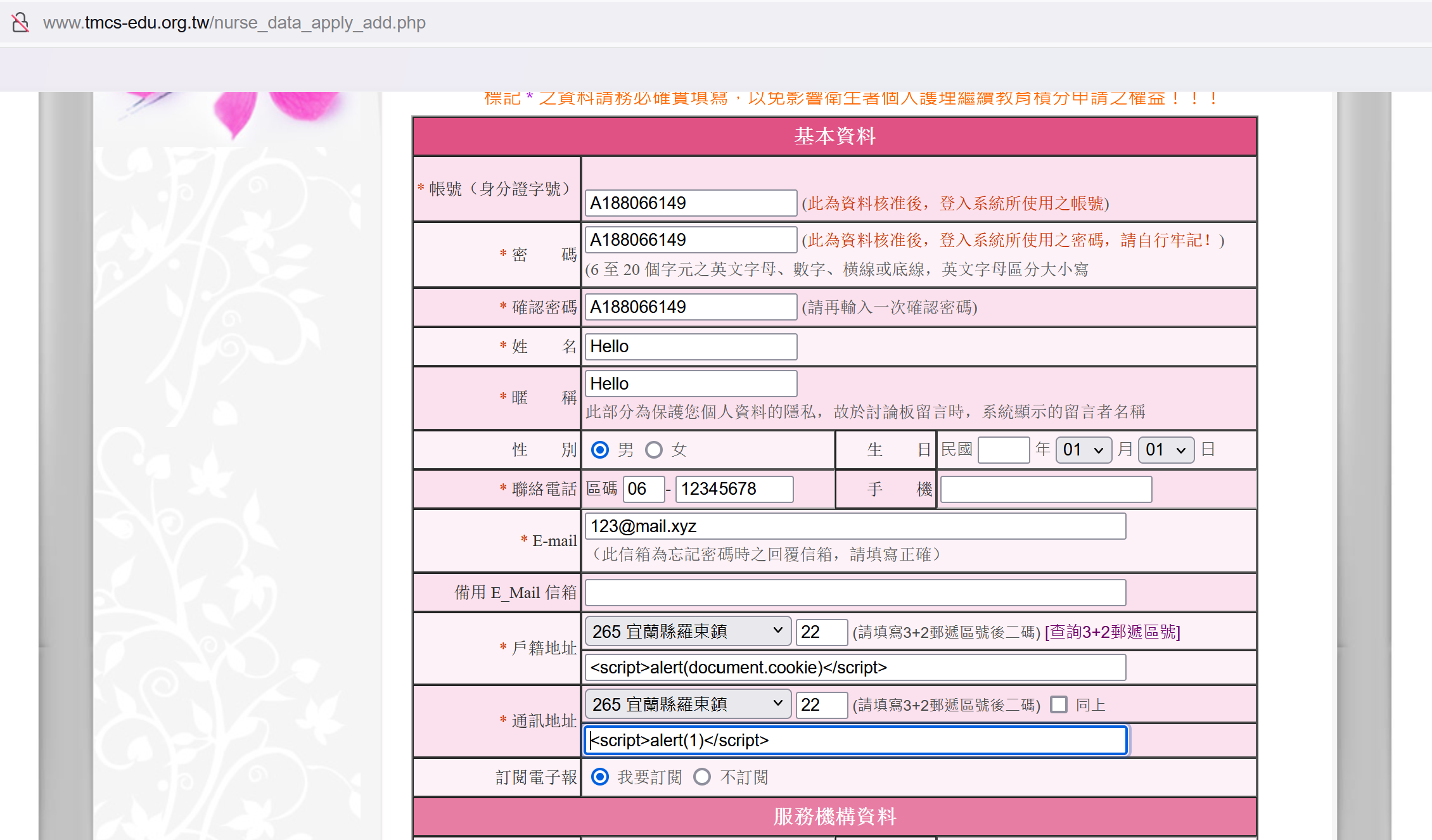Open the birth month dropdown
This screenshot has height=840, width=1432.
[x=1084, y=450]
